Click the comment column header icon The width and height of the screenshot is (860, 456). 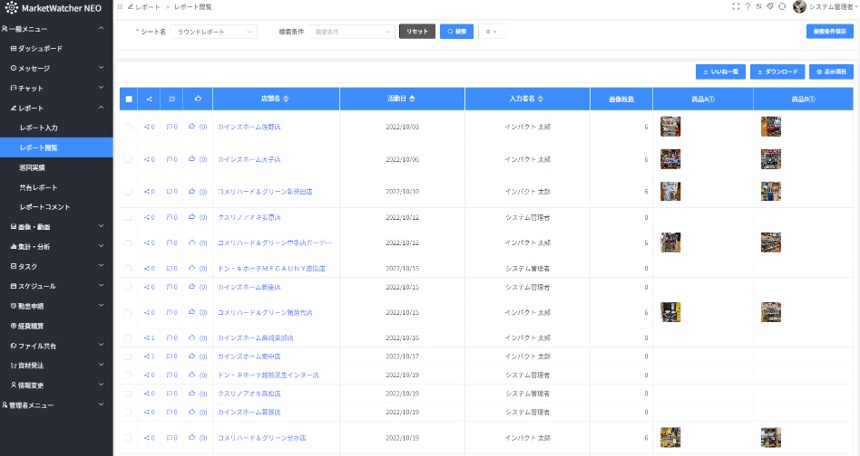[172, 99]
